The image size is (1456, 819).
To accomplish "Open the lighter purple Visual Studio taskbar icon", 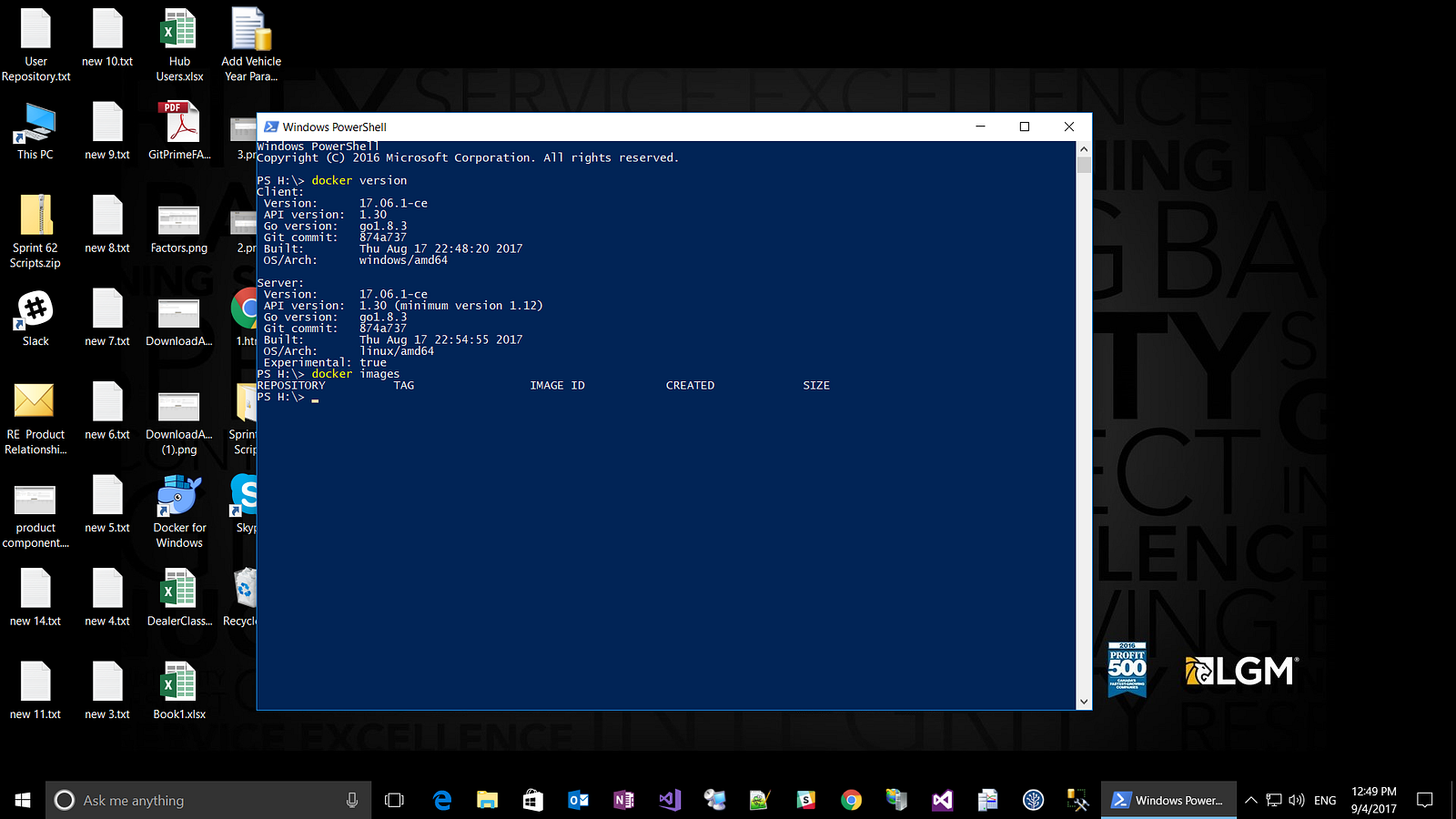I will tap(670, 800).
